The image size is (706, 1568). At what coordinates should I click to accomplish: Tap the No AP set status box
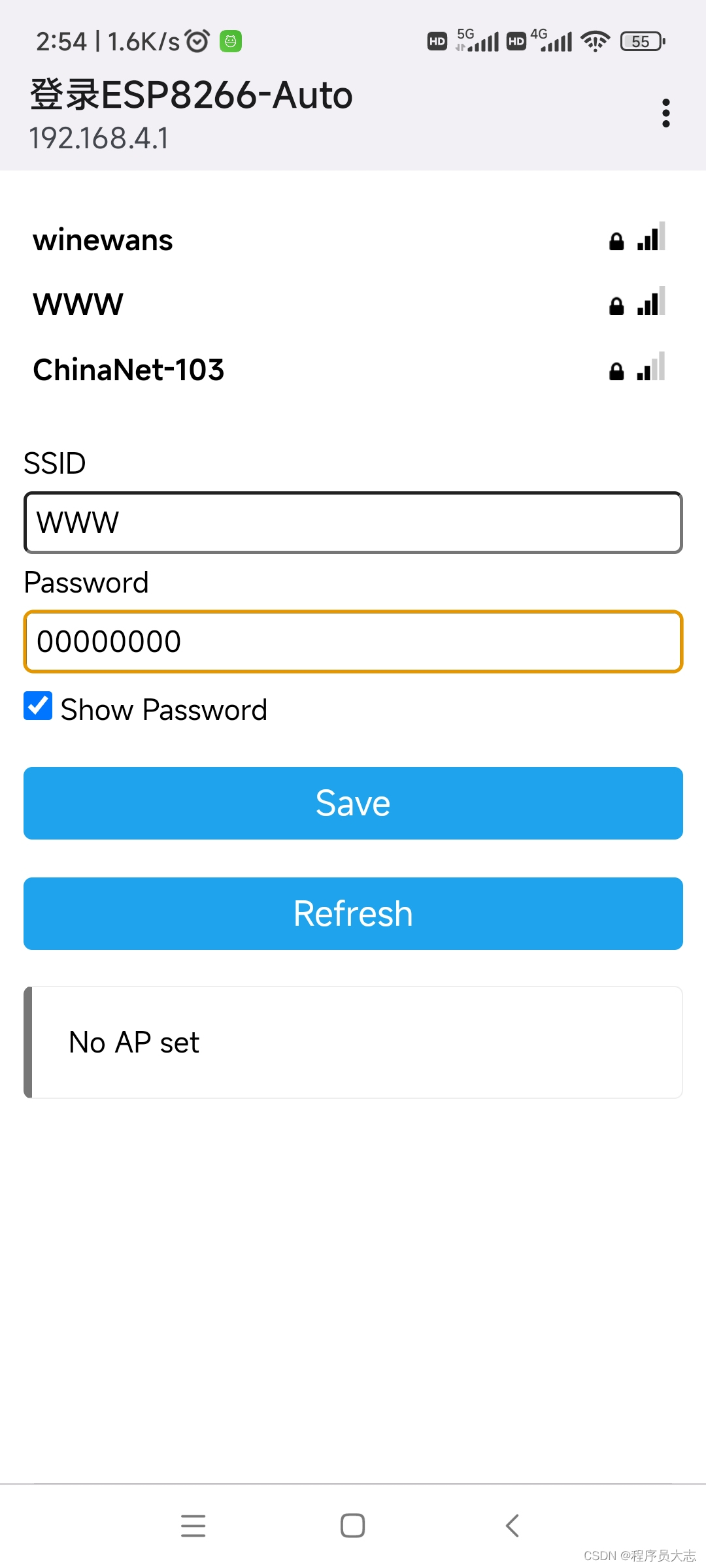click(353, 1042)
